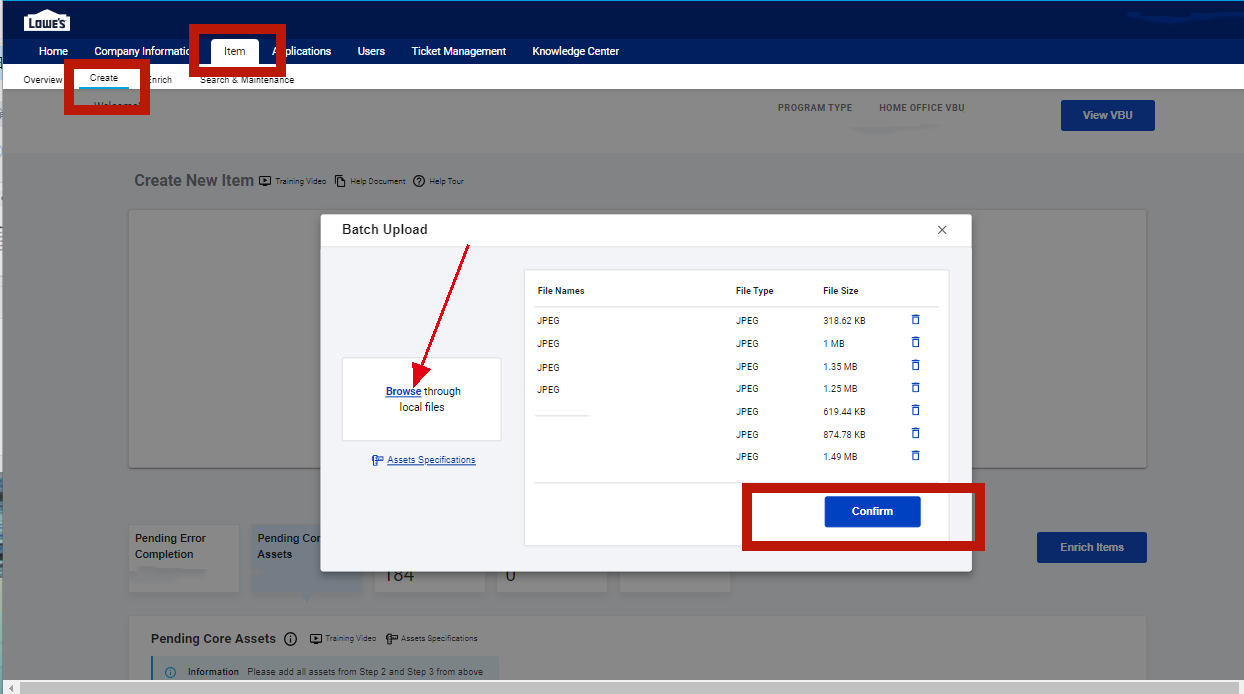Select the 619.44 KB size cell
The width and height of the screenshot is (1244, 694).
tap(844, 411)
